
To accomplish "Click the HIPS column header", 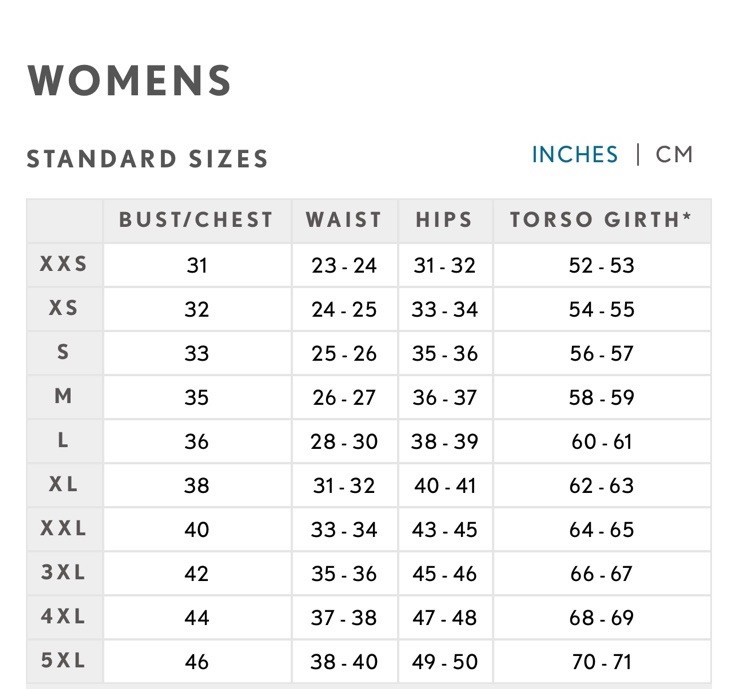I will tap(444, 220).
